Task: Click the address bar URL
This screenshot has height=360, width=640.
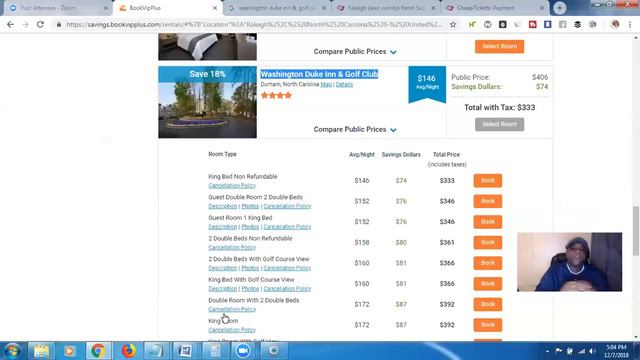Action: [x=253, y=24]
